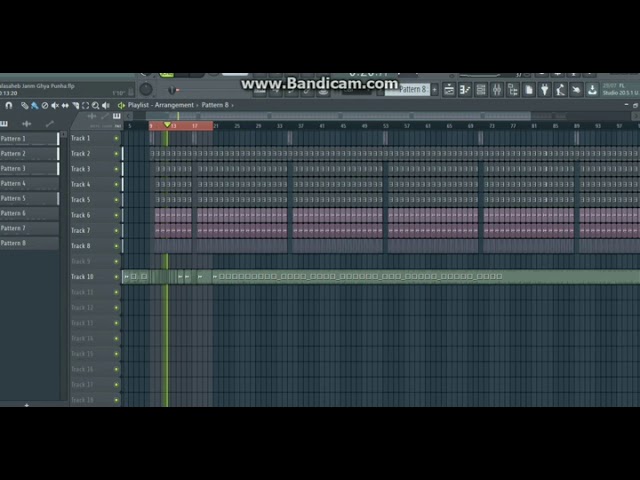Click the horizontal playlist scrollbar
Image resolution: width=640 pixels, height=480 pixels.
(338, 116)
